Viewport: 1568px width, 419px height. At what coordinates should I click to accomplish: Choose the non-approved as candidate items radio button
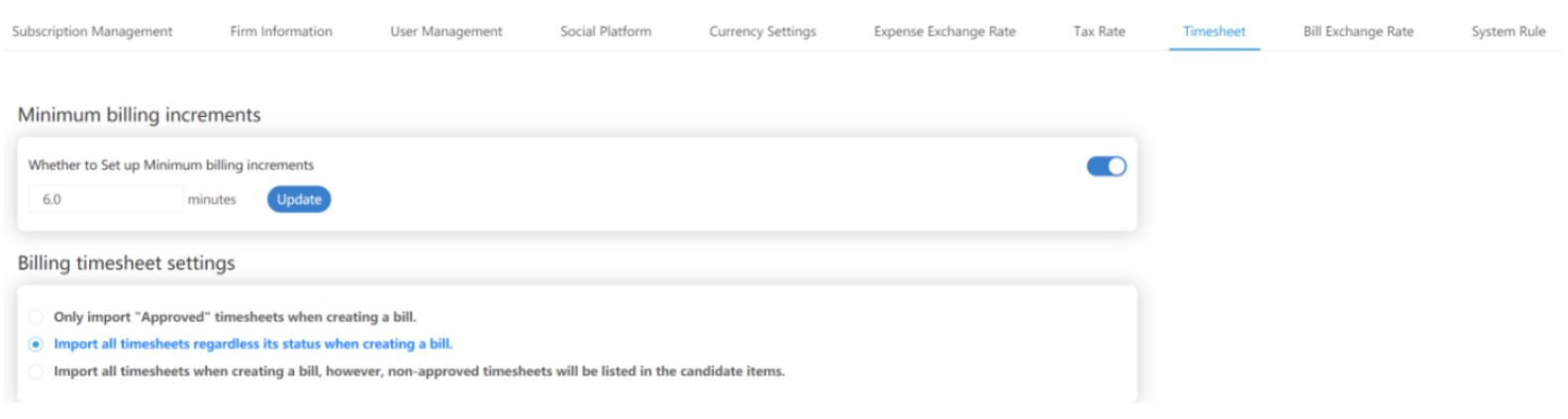click(x=36, y=371)
